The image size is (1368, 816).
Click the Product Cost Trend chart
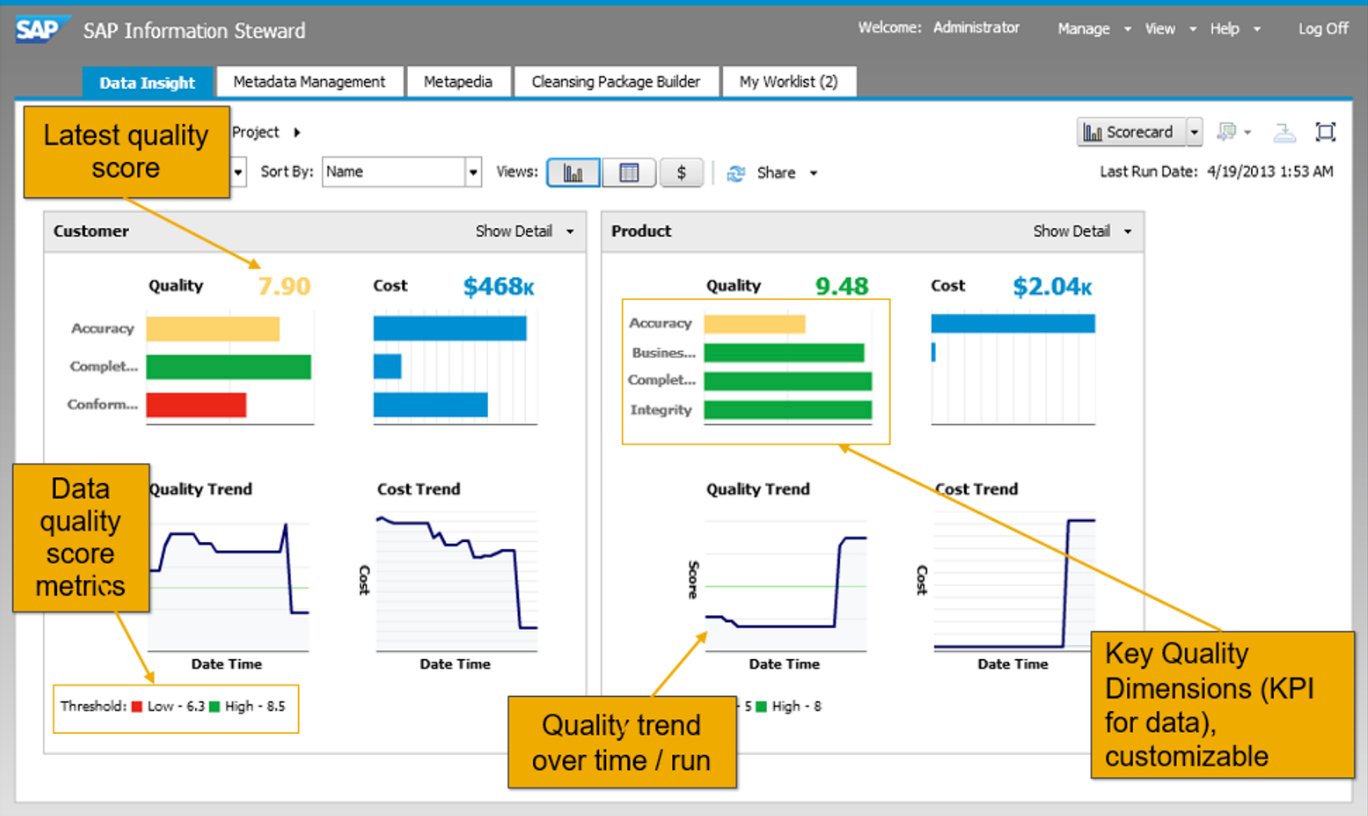[x=1014, y=581]
